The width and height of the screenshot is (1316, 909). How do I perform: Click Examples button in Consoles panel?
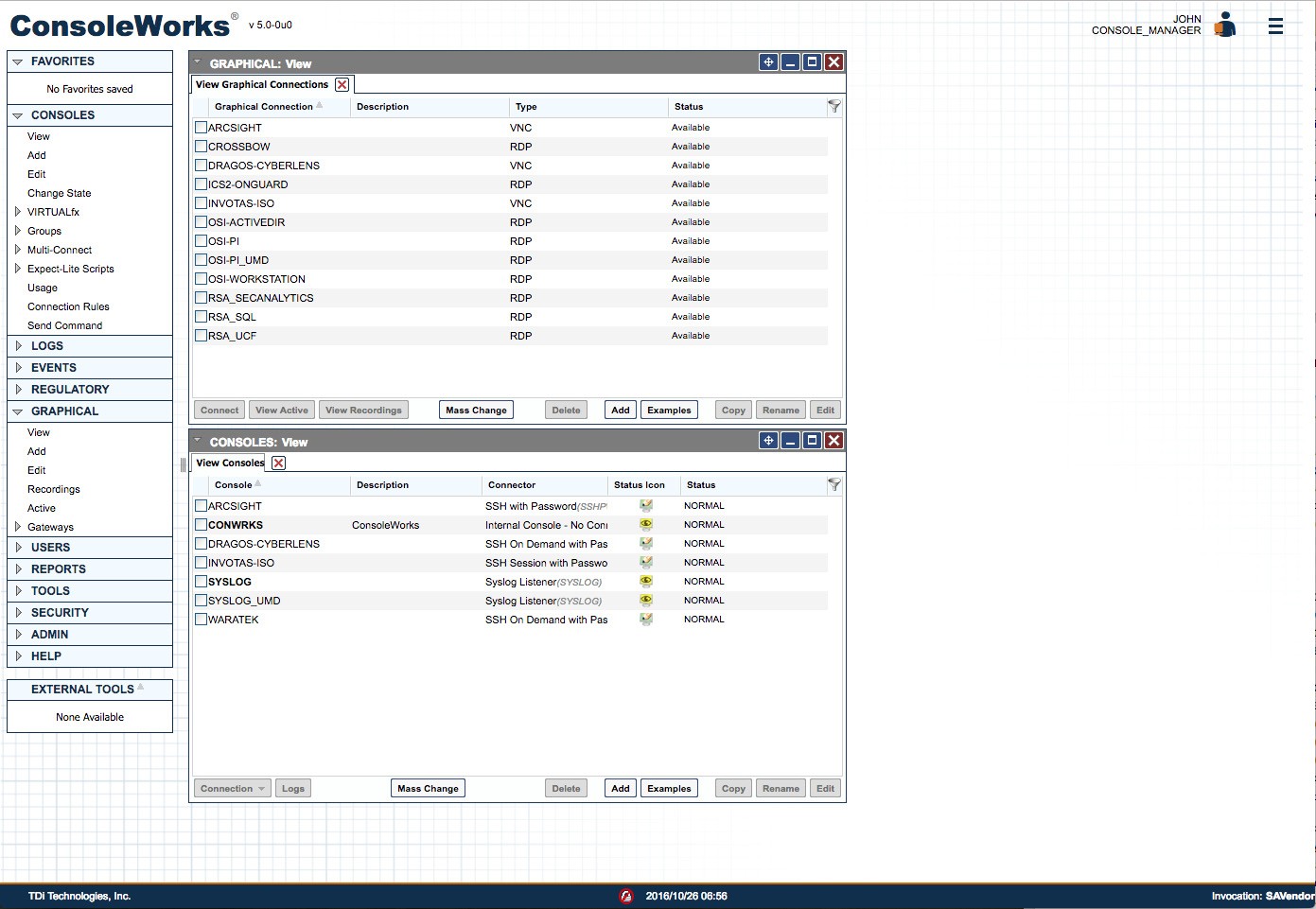point(669,788)
